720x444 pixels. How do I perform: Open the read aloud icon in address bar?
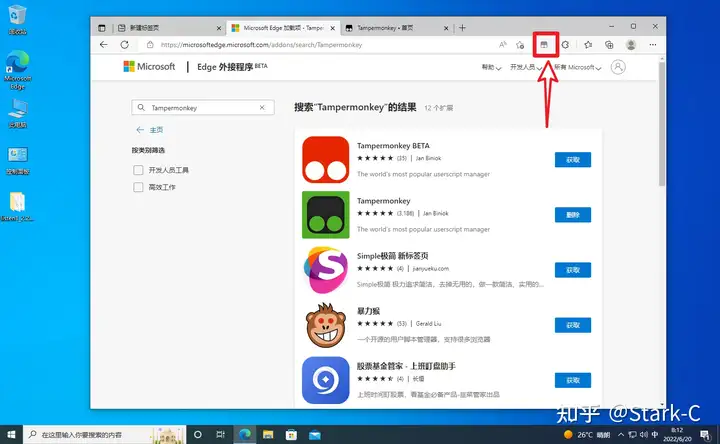point(503,45)
